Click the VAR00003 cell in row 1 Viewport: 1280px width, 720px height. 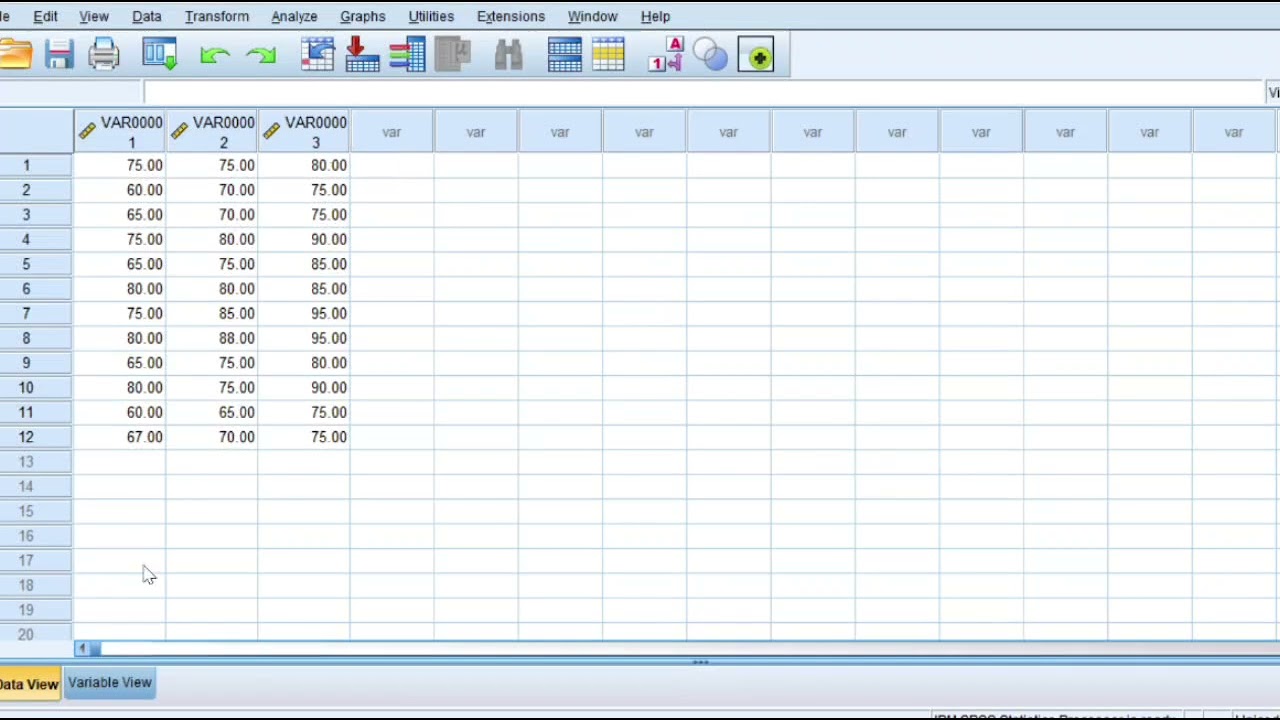coord(304,165)
